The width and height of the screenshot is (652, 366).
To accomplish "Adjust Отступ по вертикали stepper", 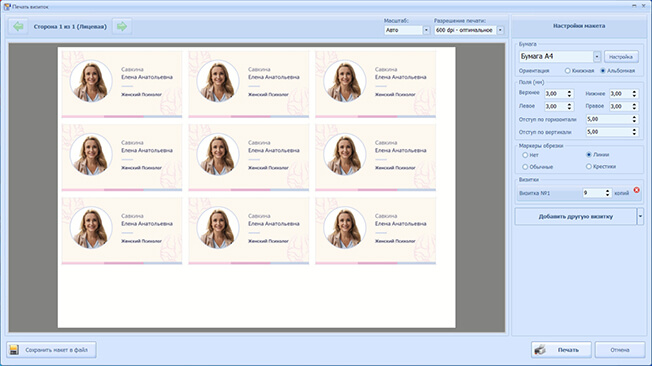I will point(634,132).
